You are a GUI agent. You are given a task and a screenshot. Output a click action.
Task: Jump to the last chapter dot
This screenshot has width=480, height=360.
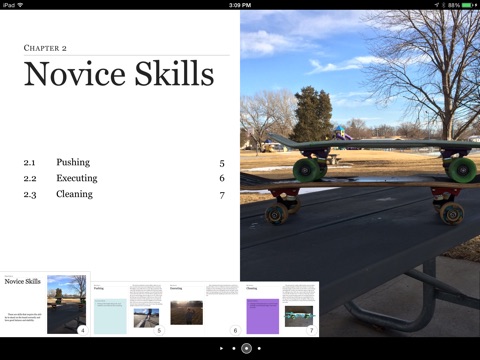[259, 348]
